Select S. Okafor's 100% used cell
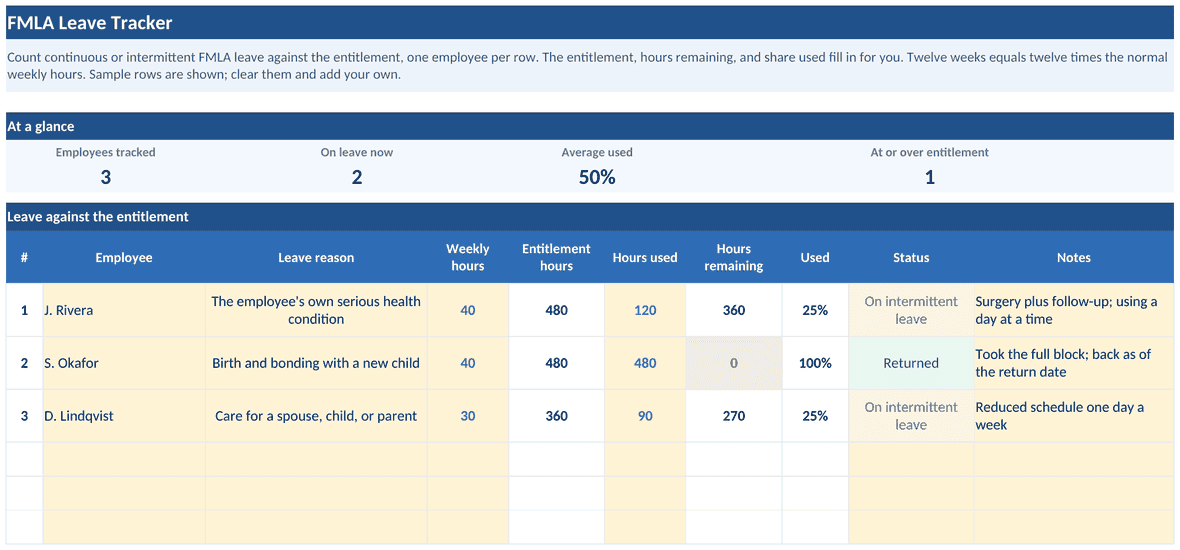1180x550 pixels. (x=815, y=363)
